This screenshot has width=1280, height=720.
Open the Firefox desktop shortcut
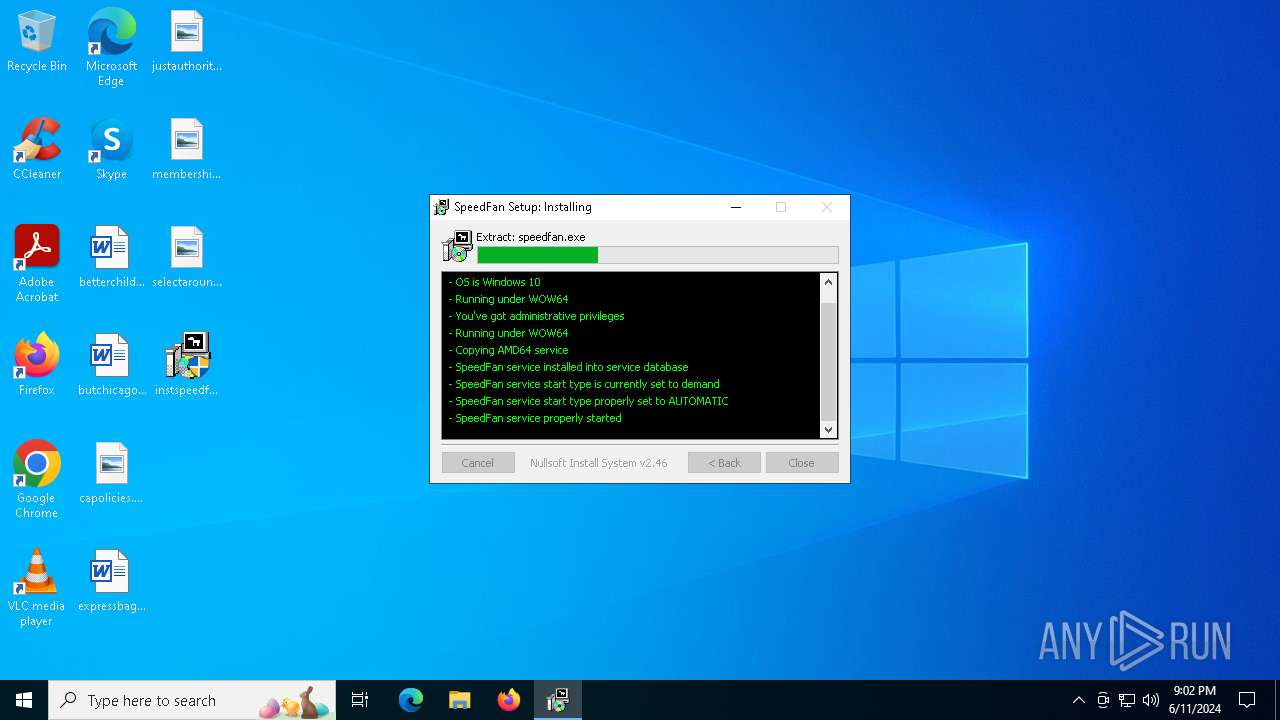(x=37, y=366)
